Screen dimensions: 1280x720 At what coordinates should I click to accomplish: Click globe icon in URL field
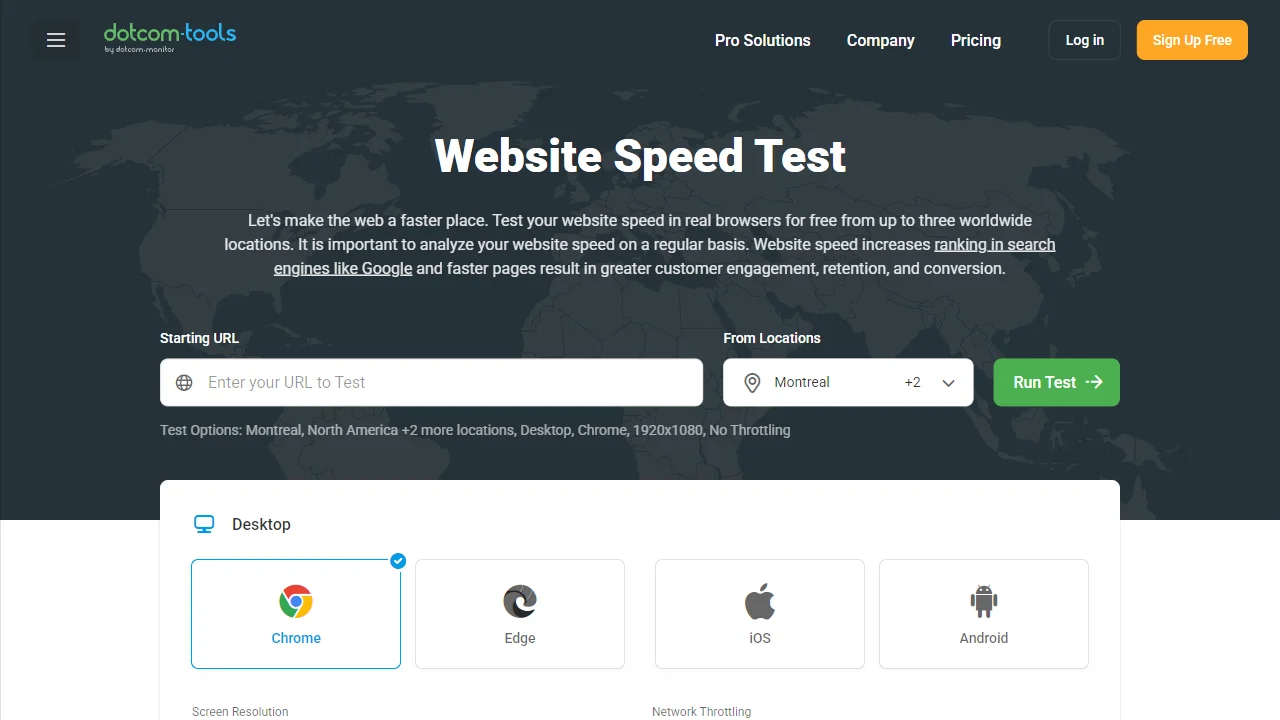pos(184,383)
